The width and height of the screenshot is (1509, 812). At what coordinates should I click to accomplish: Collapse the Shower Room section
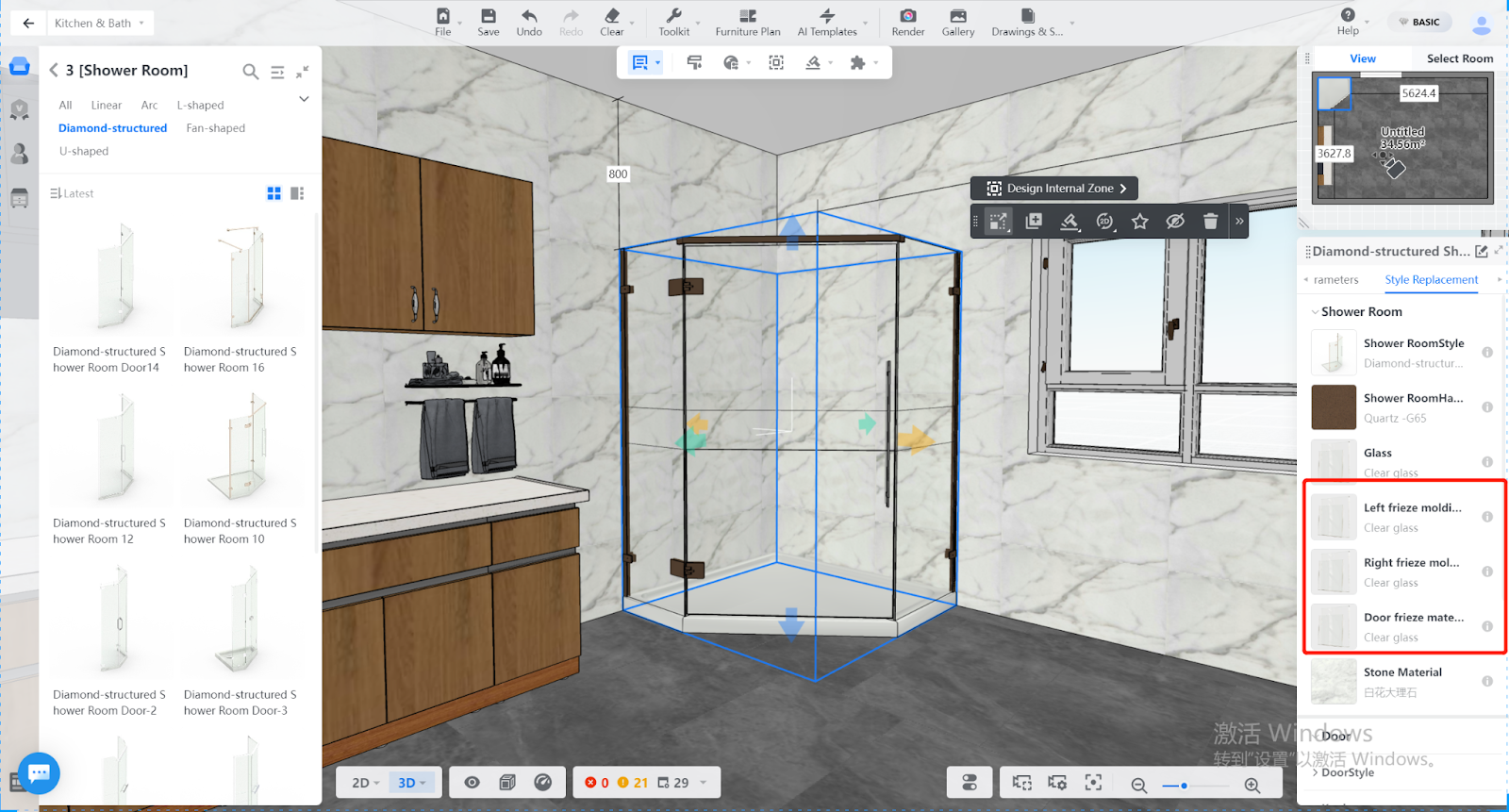tap(1316, 312)
